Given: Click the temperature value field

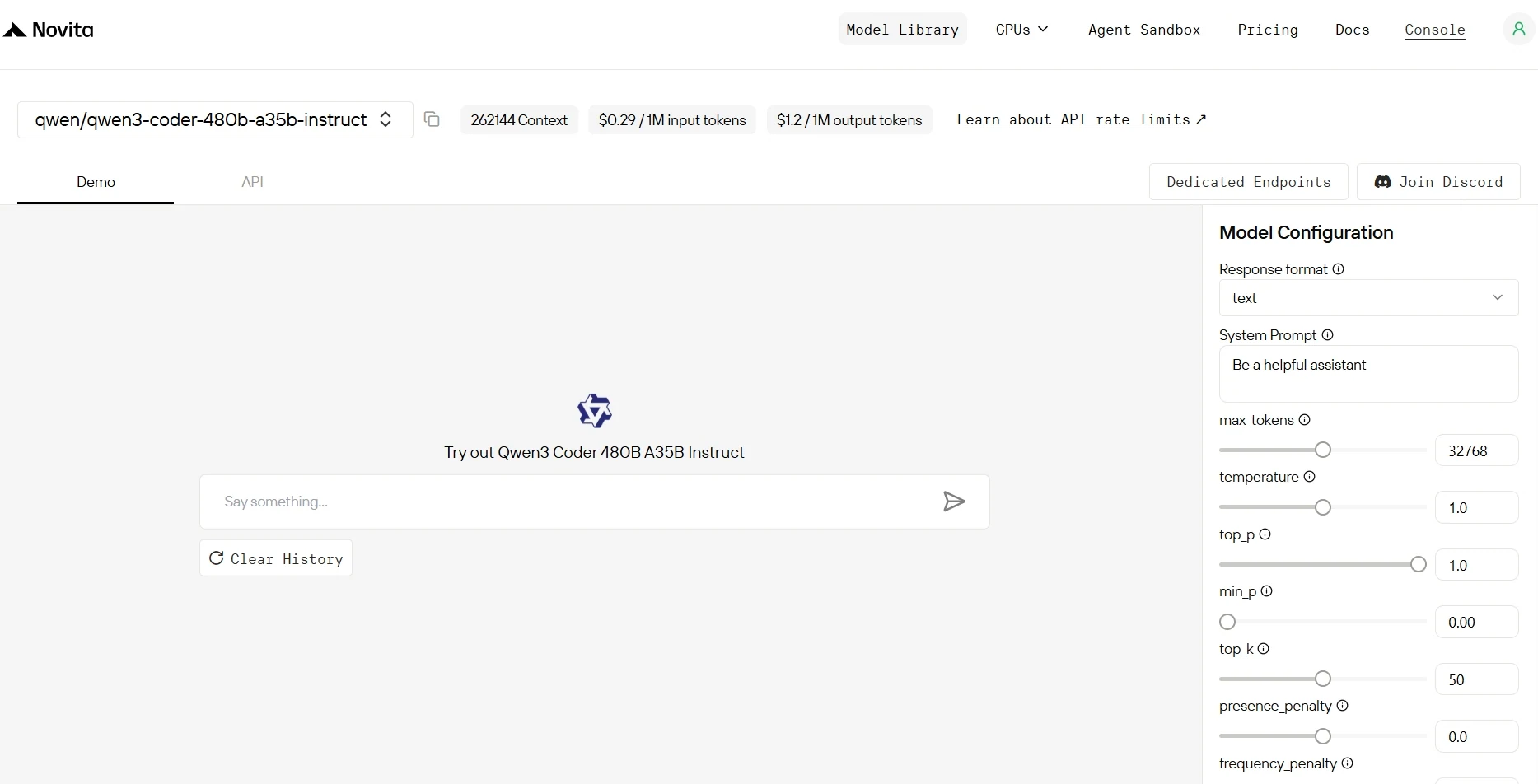Looking at the screenshot, I should click(x=1476, y=507).
